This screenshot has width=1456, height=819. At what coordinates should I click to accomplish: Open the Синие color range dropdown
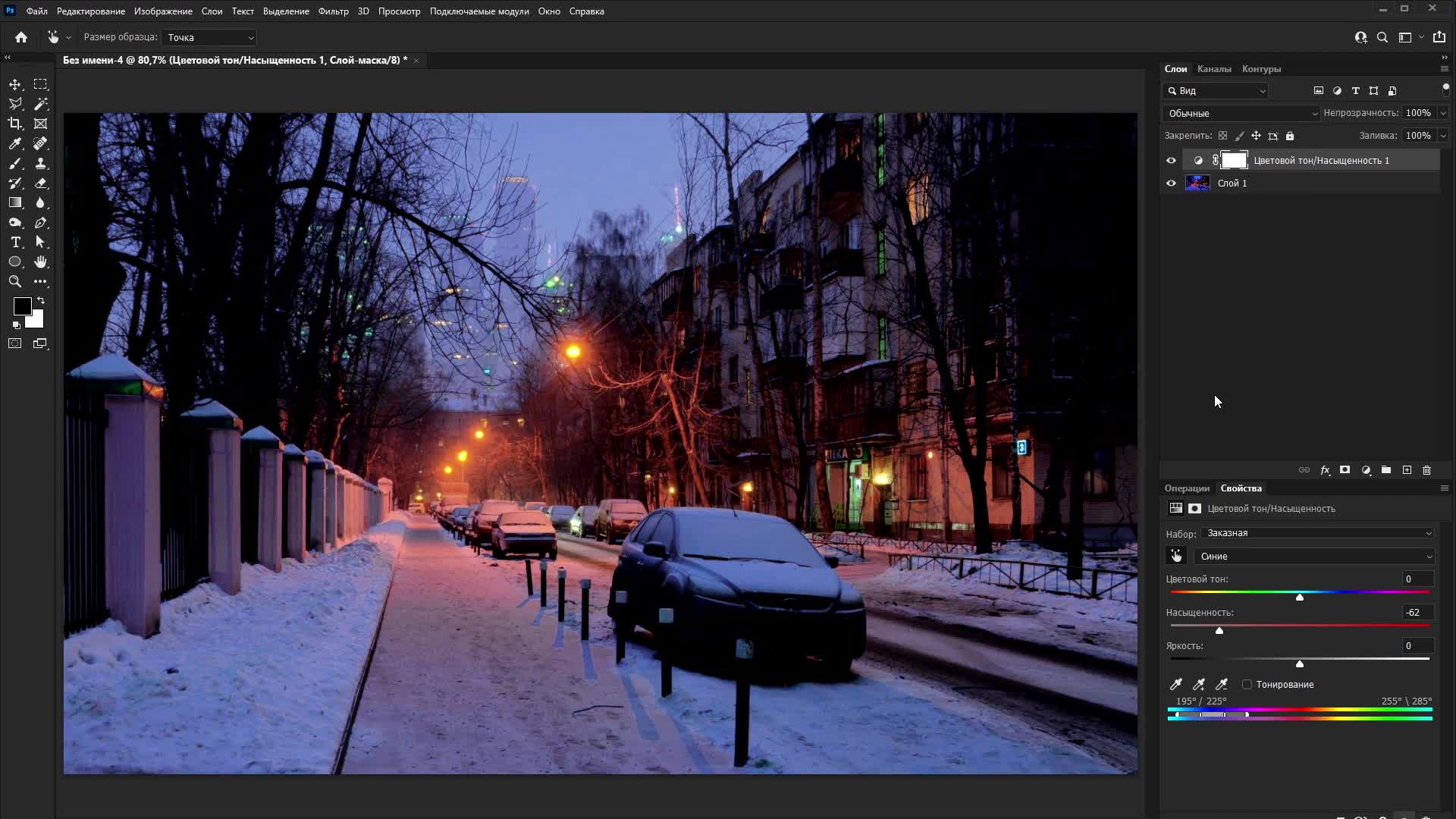(x=1314, y=556)
